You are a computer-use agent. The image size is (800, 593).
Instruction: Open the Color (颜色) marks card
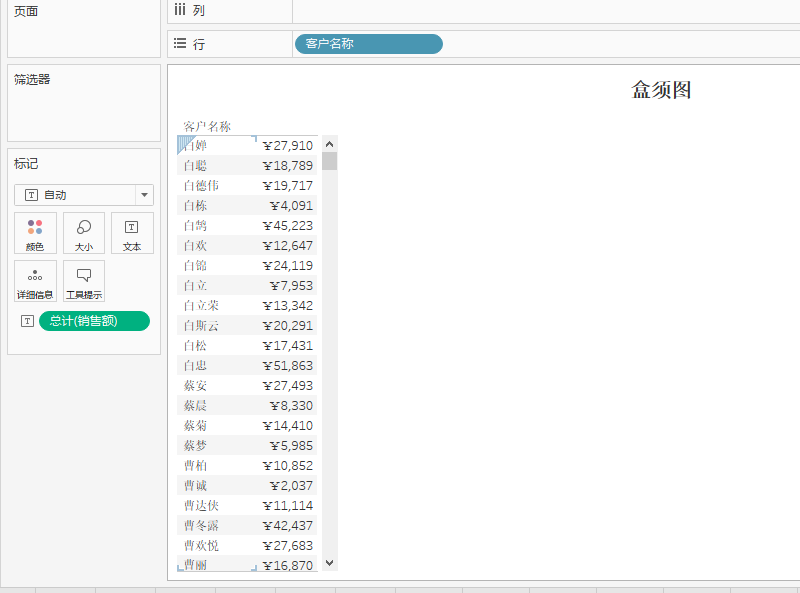pyautogui.click(x=35, y=233)
